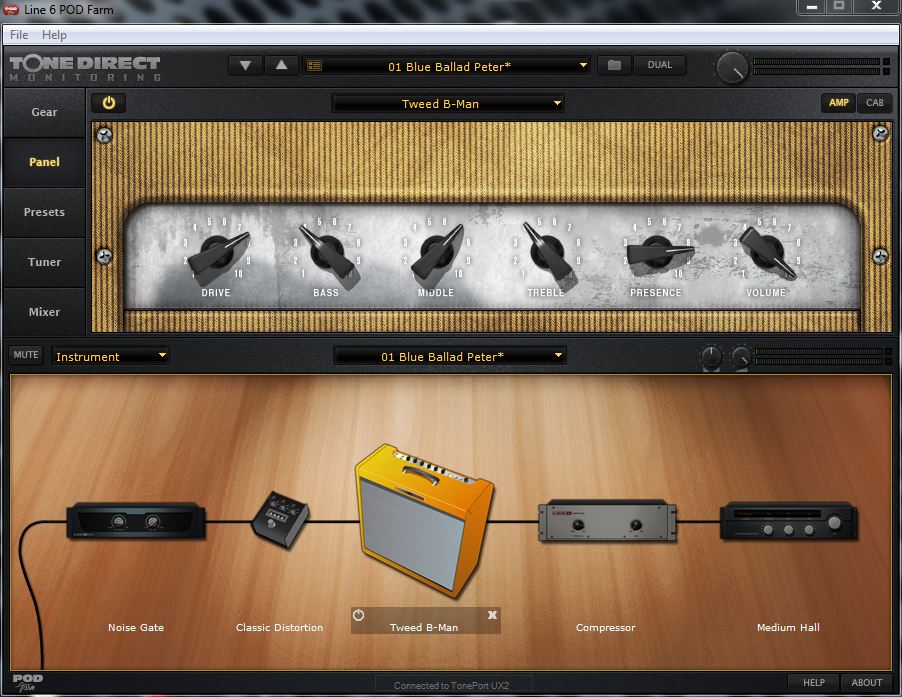Toggle the Tweed B-Man bypass power icon

[x=358, y=615]
